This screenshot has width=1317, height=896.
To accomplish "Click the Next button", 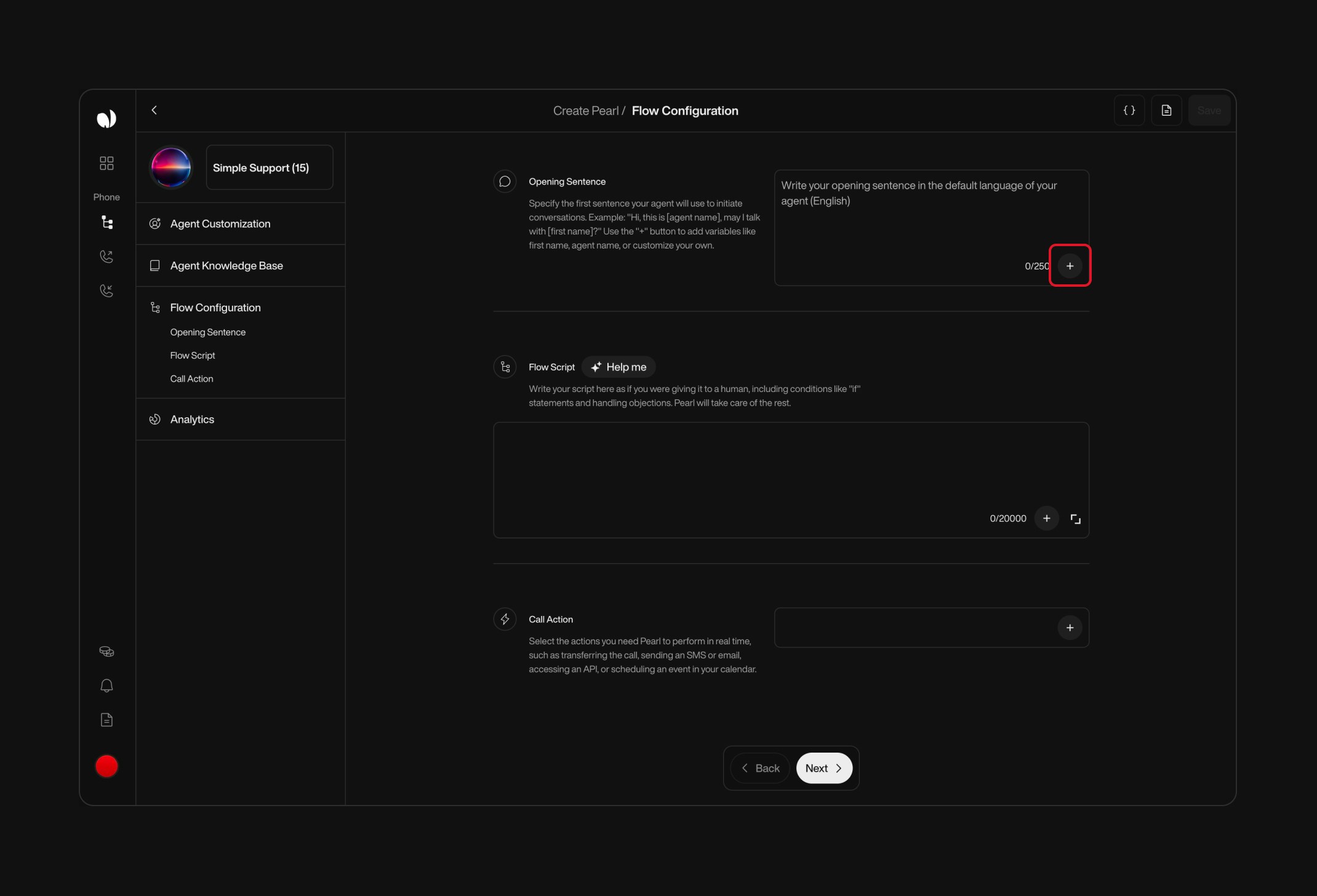I will (x=824, y=767).
